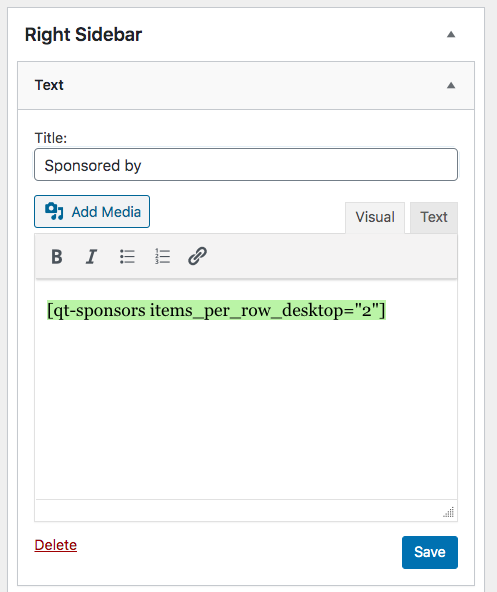
Task: Click the insert link chain icon
Action: tap(198, 256)
